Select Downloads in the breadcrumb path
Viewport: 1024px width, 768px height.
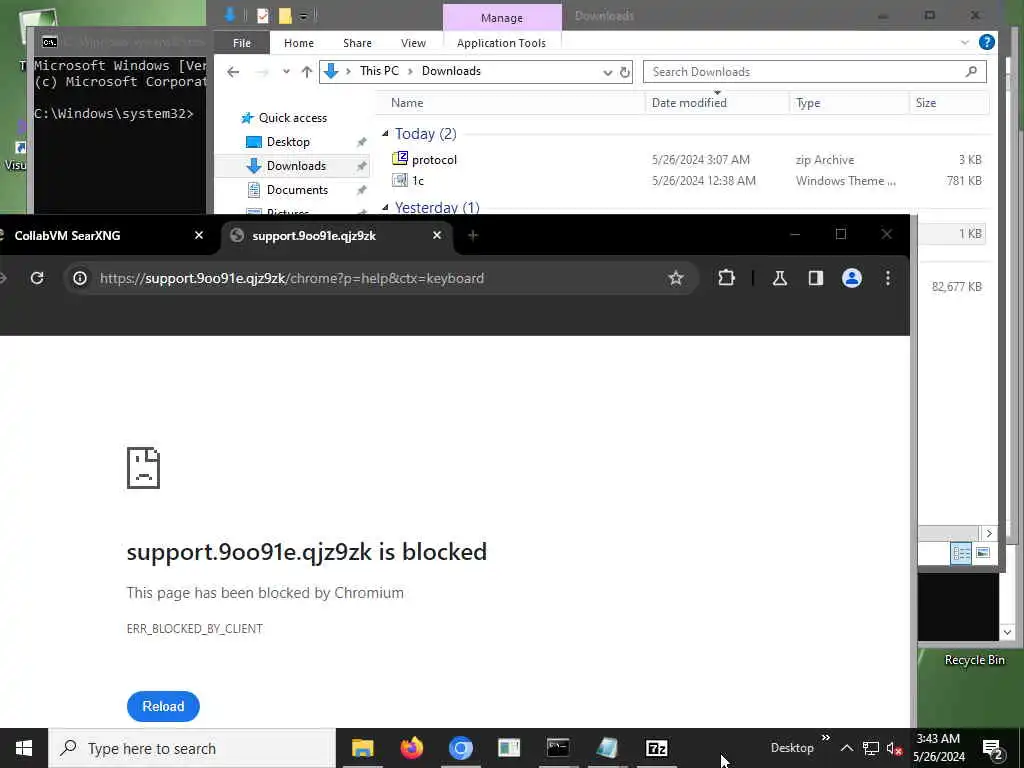pos(451,71)
